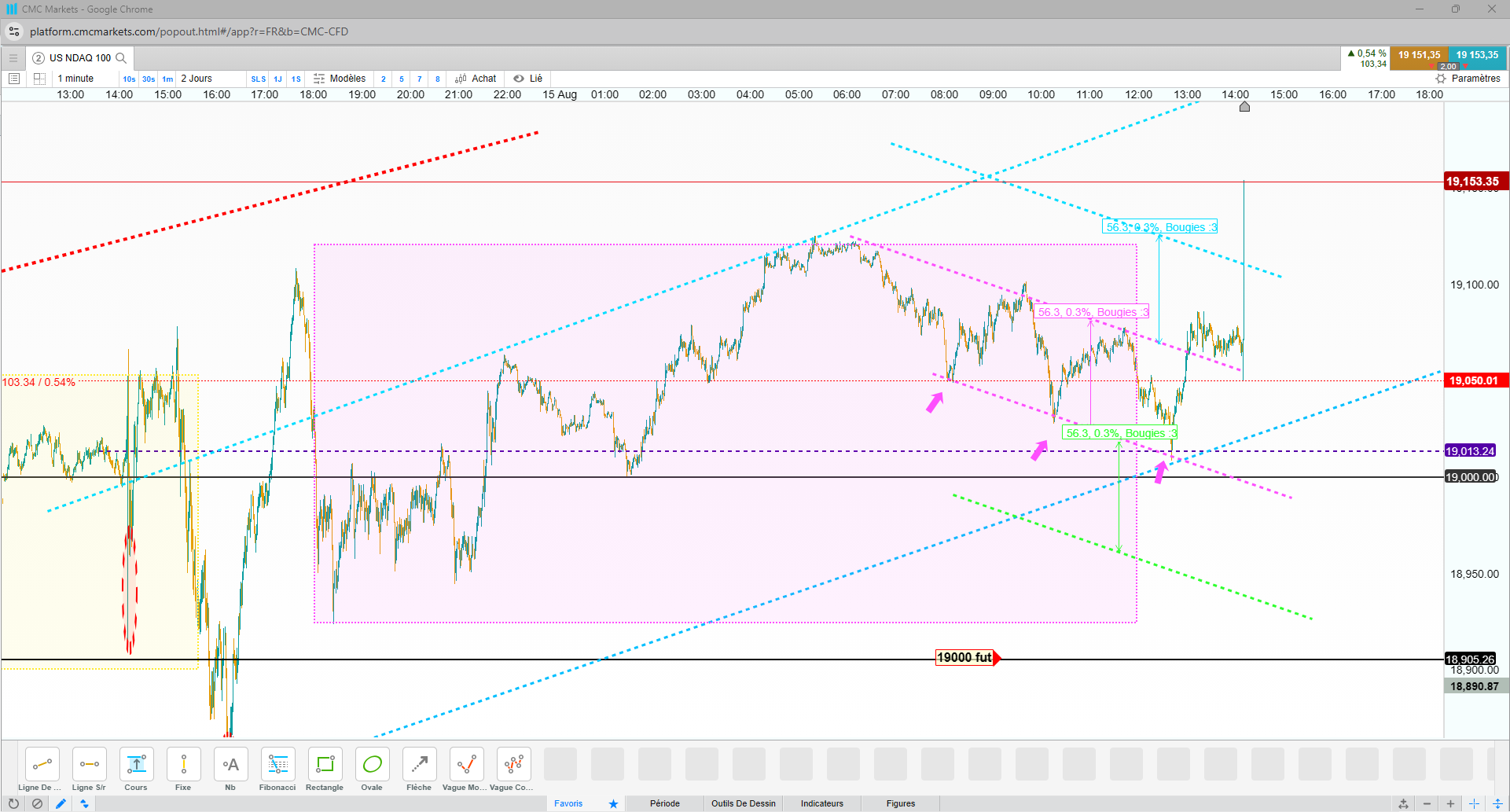Click the 19,050.01 red price level label

click(x=1474, y=380)
